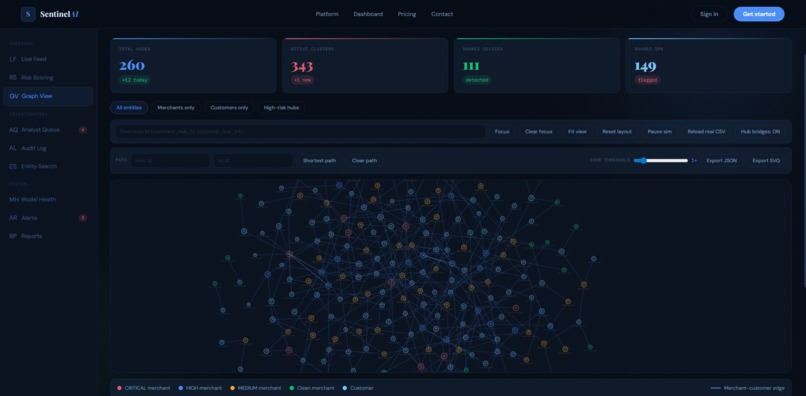Open Risk Scoring in the sidebar
Screen dimensions: 806x396
point(48,78)
